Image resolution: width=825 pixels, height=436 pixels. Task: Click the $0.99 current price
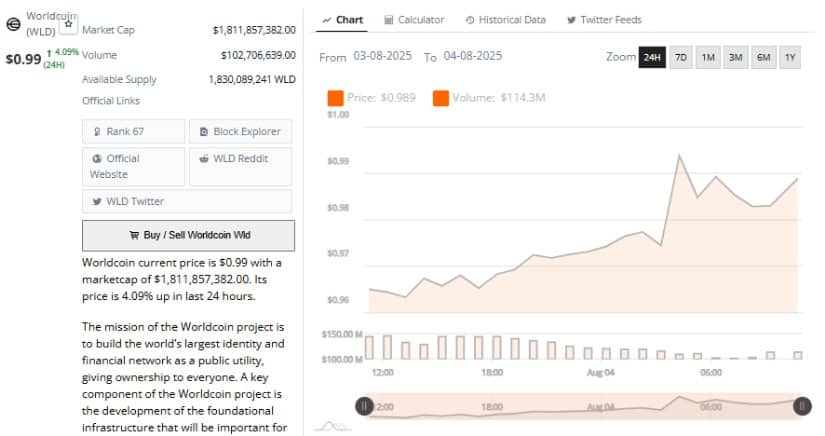(23, 59)
